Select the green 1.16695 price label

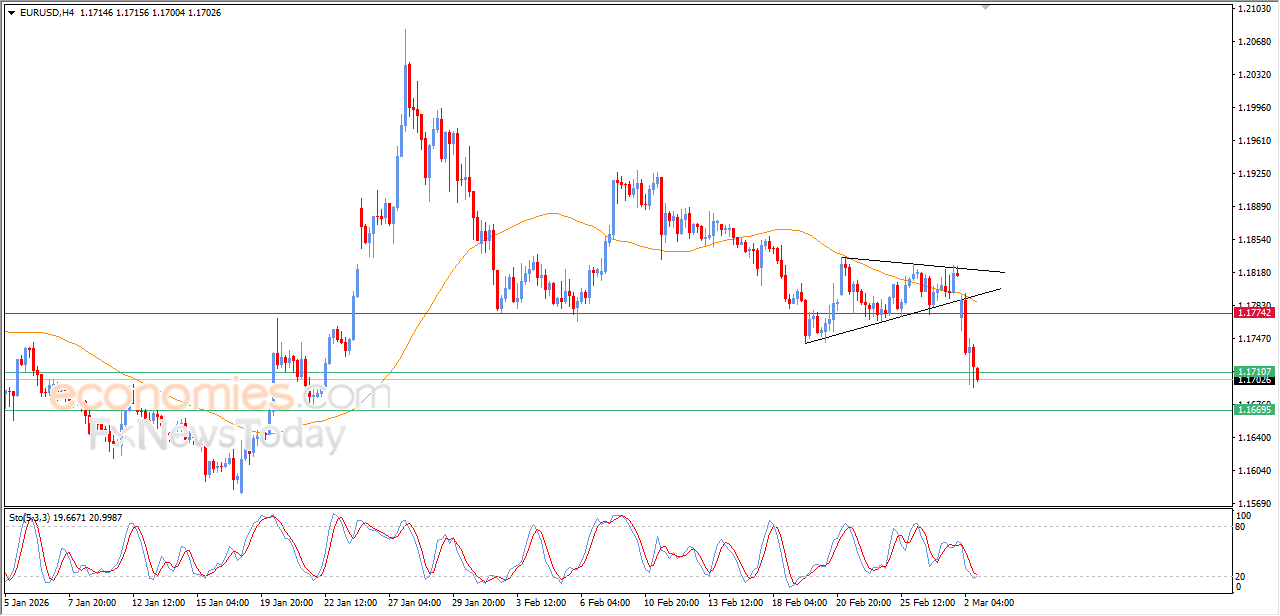point(1253,410)
